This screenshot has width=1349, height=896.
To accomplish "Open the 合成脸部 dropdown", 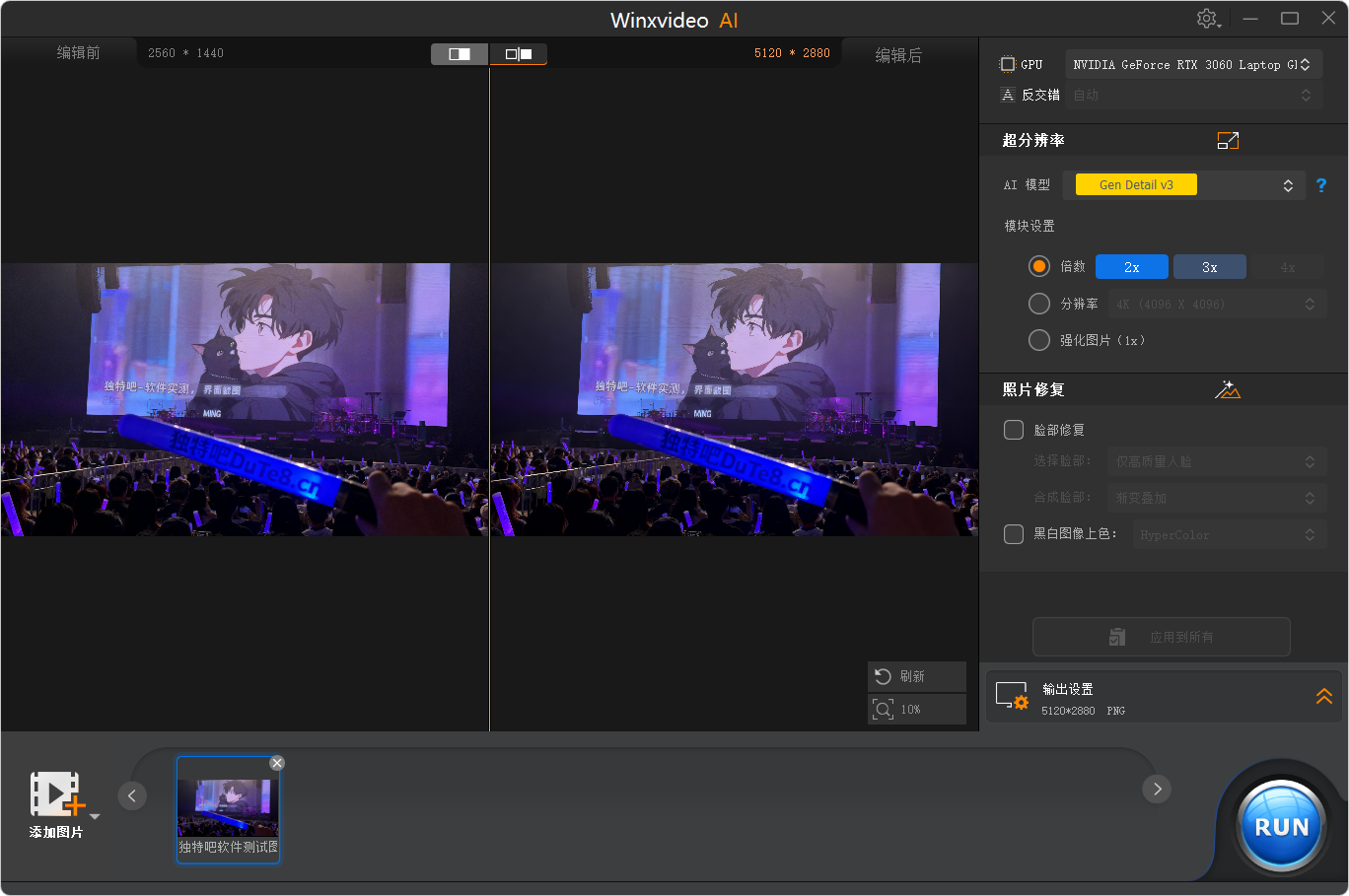I will (x=1217, y=498).
